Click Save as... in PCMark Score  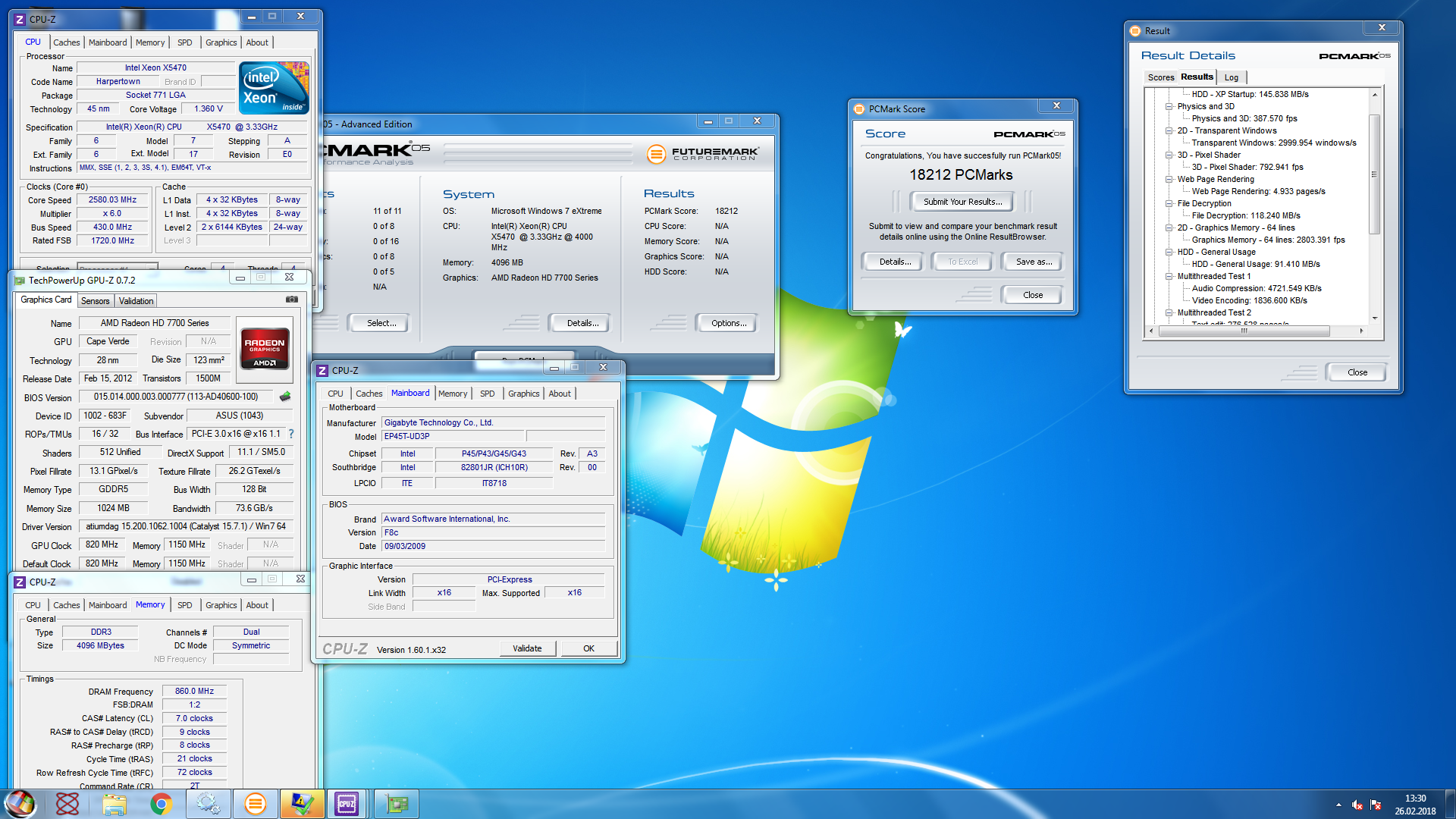point(1034,262)
